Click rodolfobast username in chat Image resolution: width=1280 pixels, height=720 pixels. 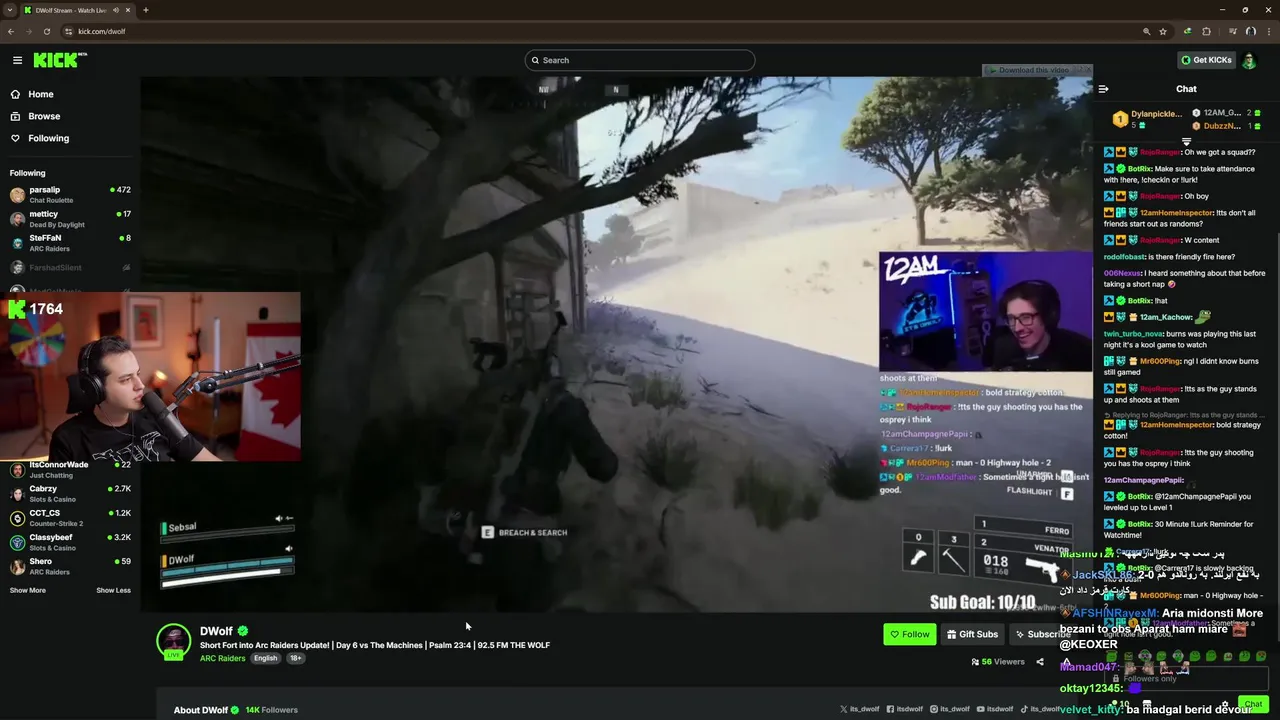pyautogui.click(x=1124, y=257)
